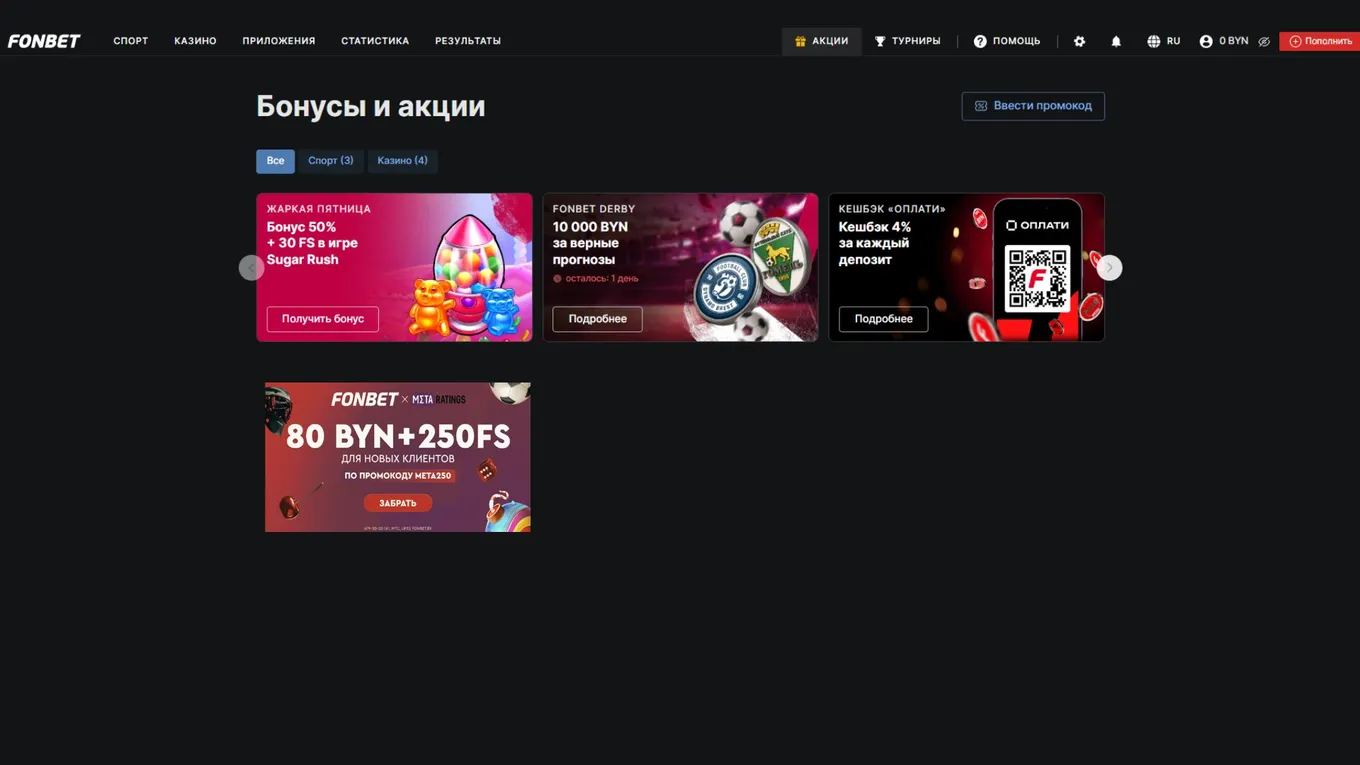
Task: Show previous promotions with the left carousel arrow
Action: tap(251, 268)
